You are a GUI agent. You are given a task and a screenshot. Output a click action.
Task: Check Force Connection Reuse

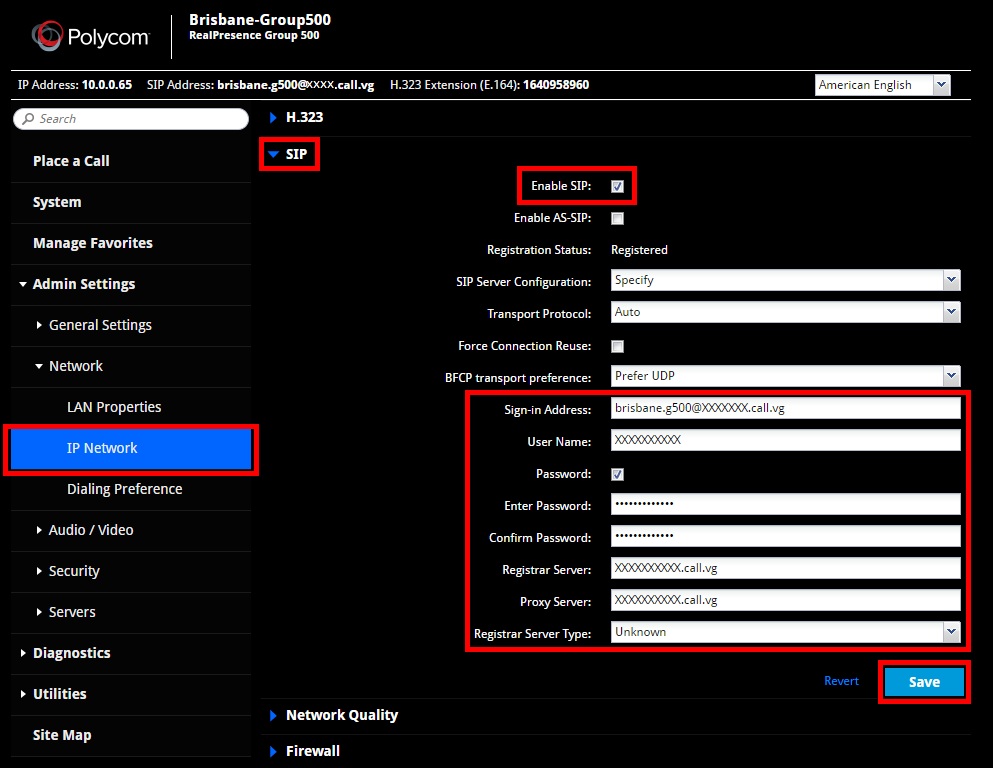[617, 346]
